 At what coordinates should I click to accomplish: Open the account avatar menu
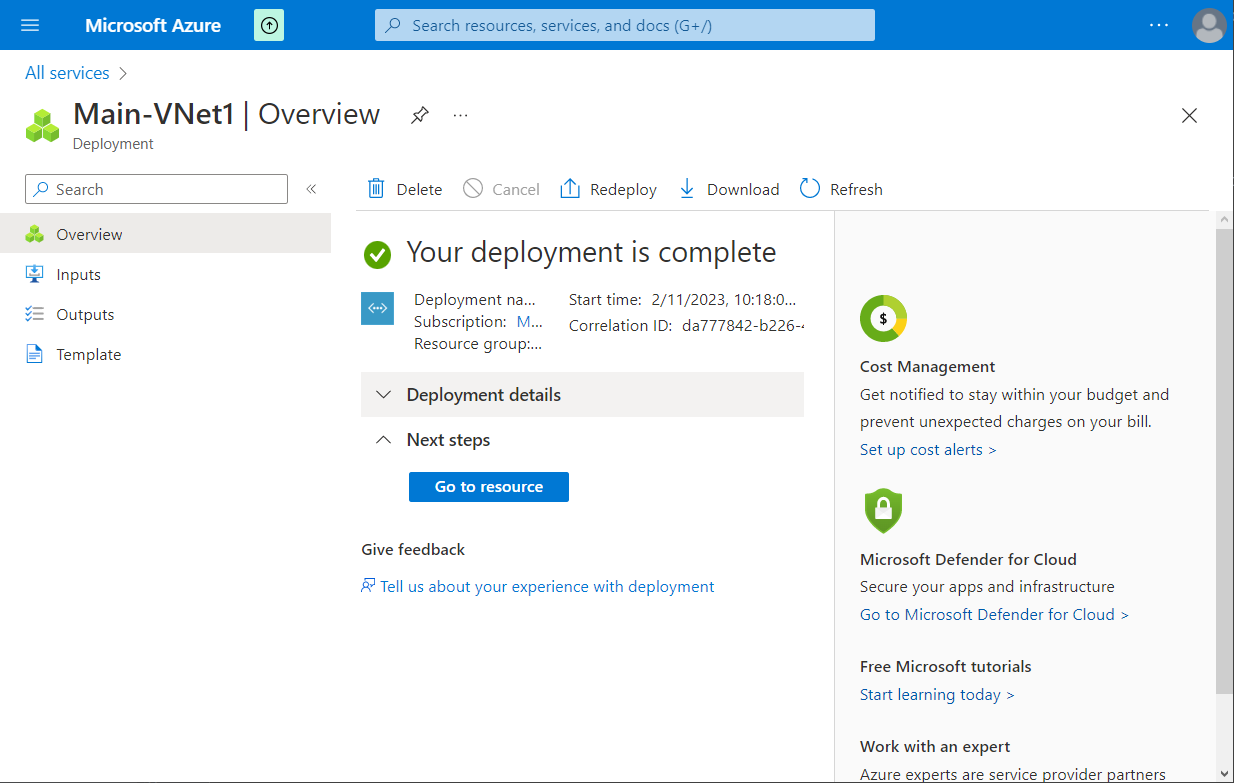1209,25
